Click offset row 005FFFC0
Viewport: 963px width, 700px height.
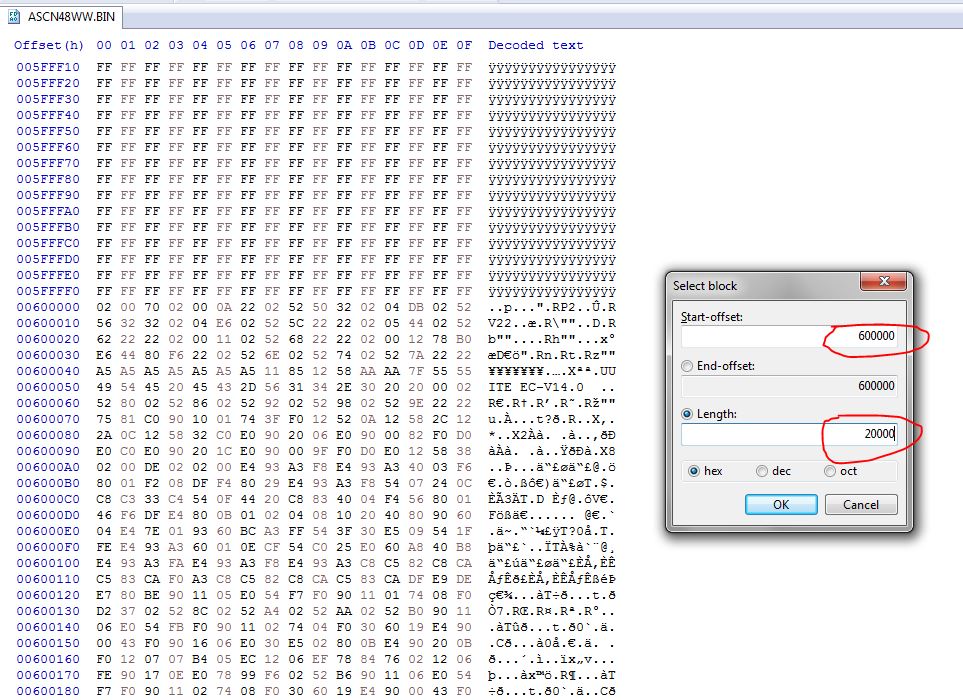pyautogui.click(x=48, y=243)
